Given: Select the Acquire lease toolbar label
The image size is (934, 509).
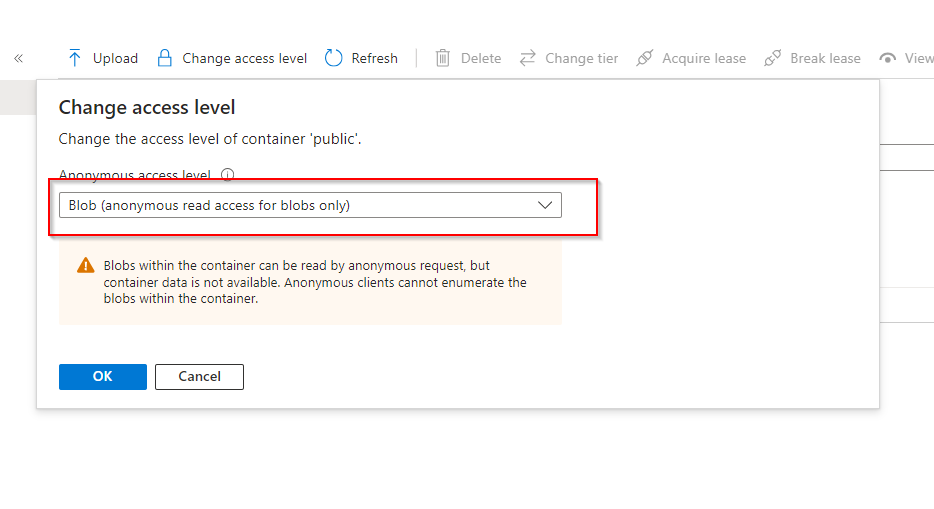Looking at the screenshot, I should tap(704, 58).
